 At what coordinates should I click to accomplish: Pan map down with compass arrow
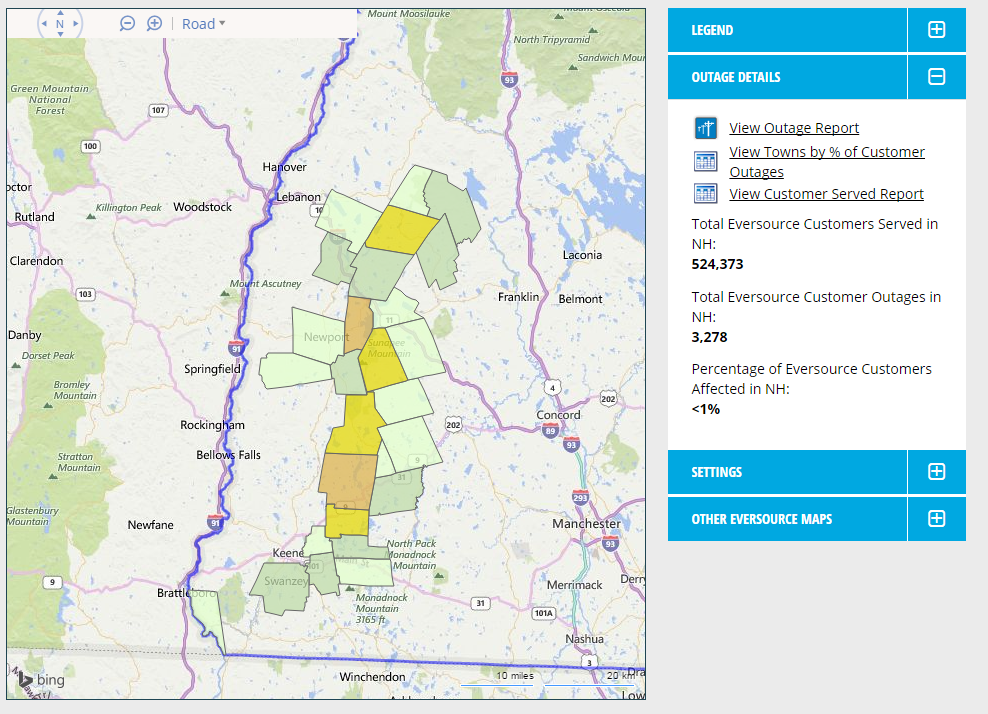pos(60,35)
